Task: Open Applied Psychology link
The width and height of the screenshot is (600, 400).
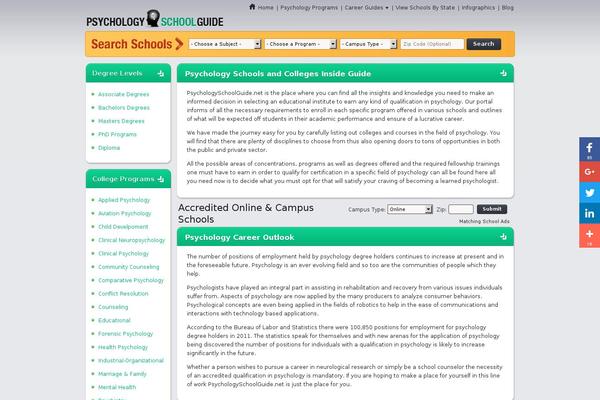Action: [x=124, y=200]
